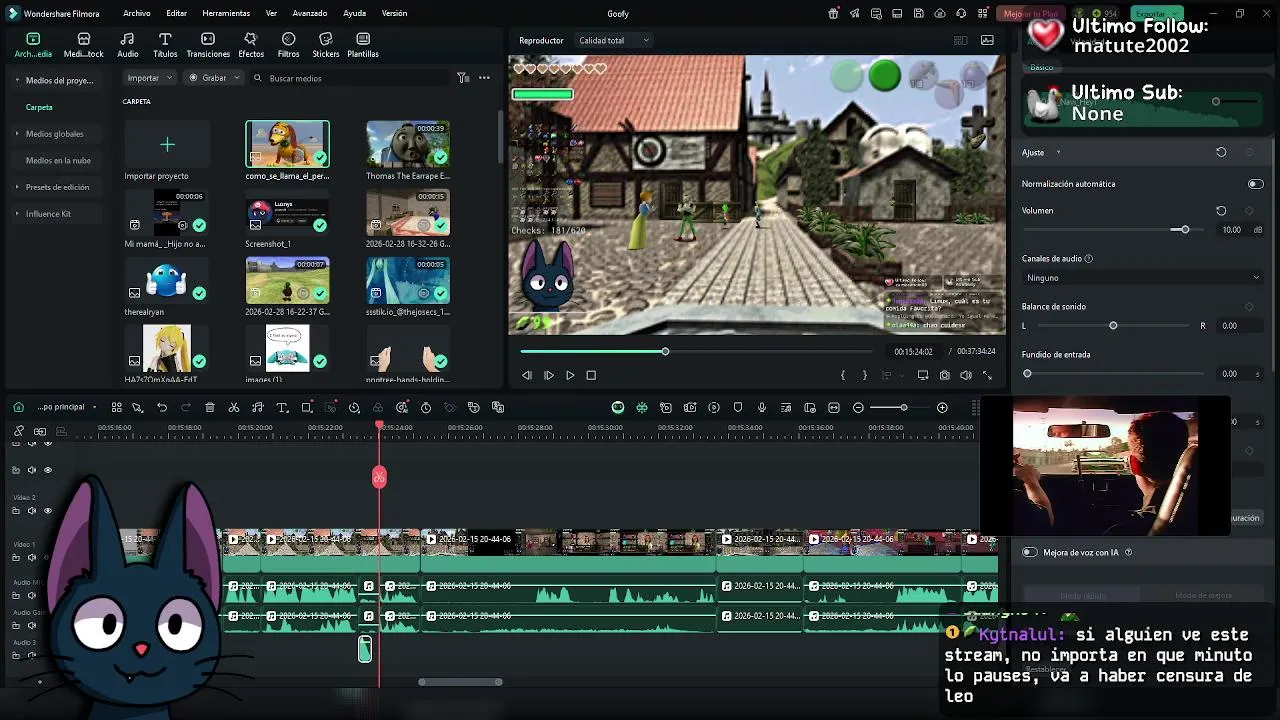
Task: Click the Volumen slider handle
Action: [x=1185, y=230]
